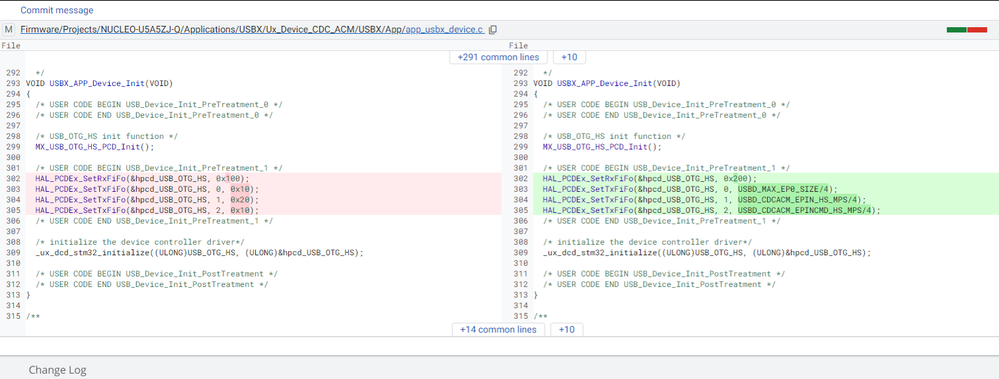Viewport: 999px width, 379px height.
Task: Click the green and red diff size bar
Action: tap(967, 30)
